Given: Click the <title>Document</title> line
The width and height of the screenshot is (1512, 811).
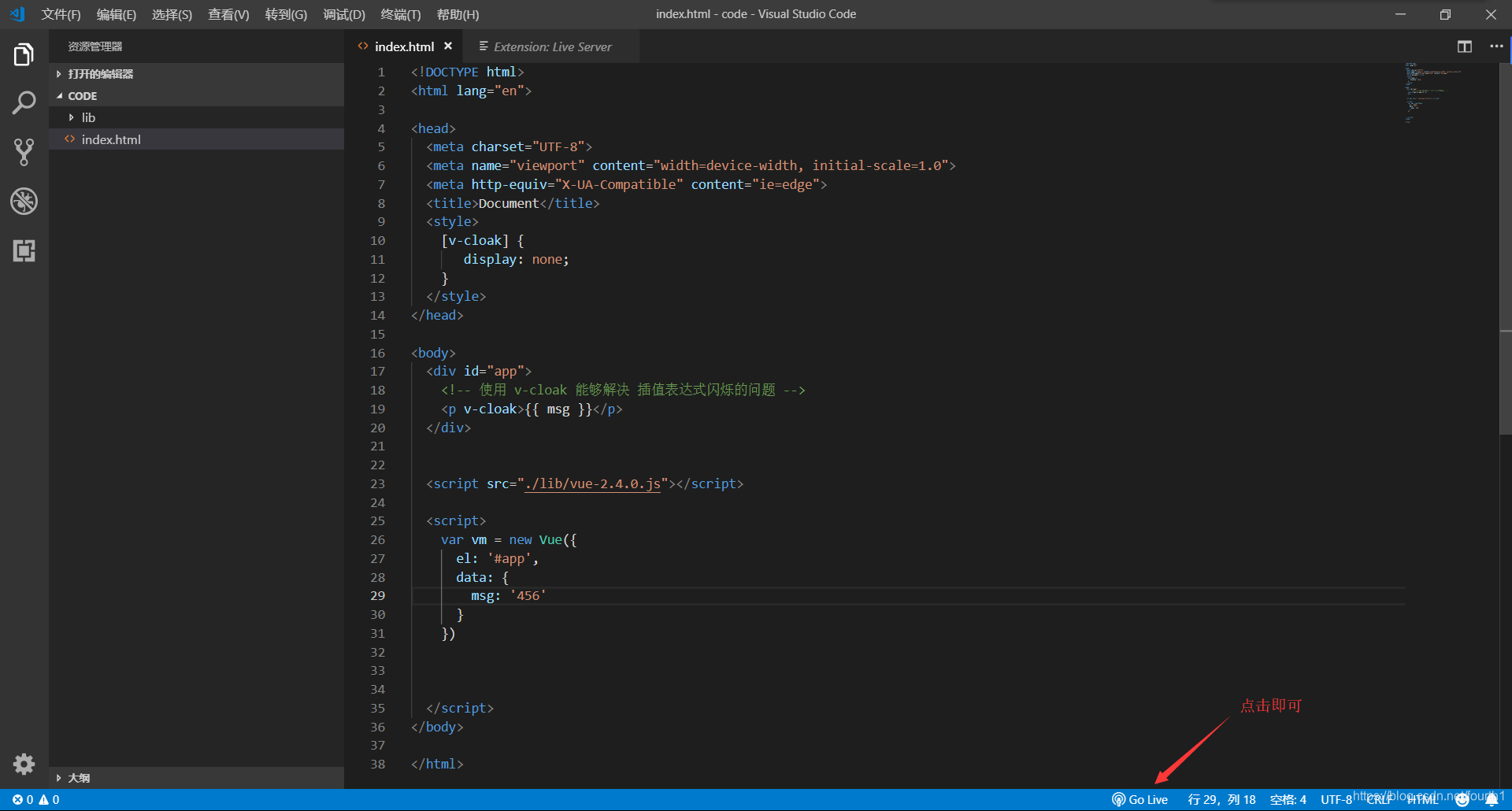Looking at the screenshot, I should click(513, 203).
